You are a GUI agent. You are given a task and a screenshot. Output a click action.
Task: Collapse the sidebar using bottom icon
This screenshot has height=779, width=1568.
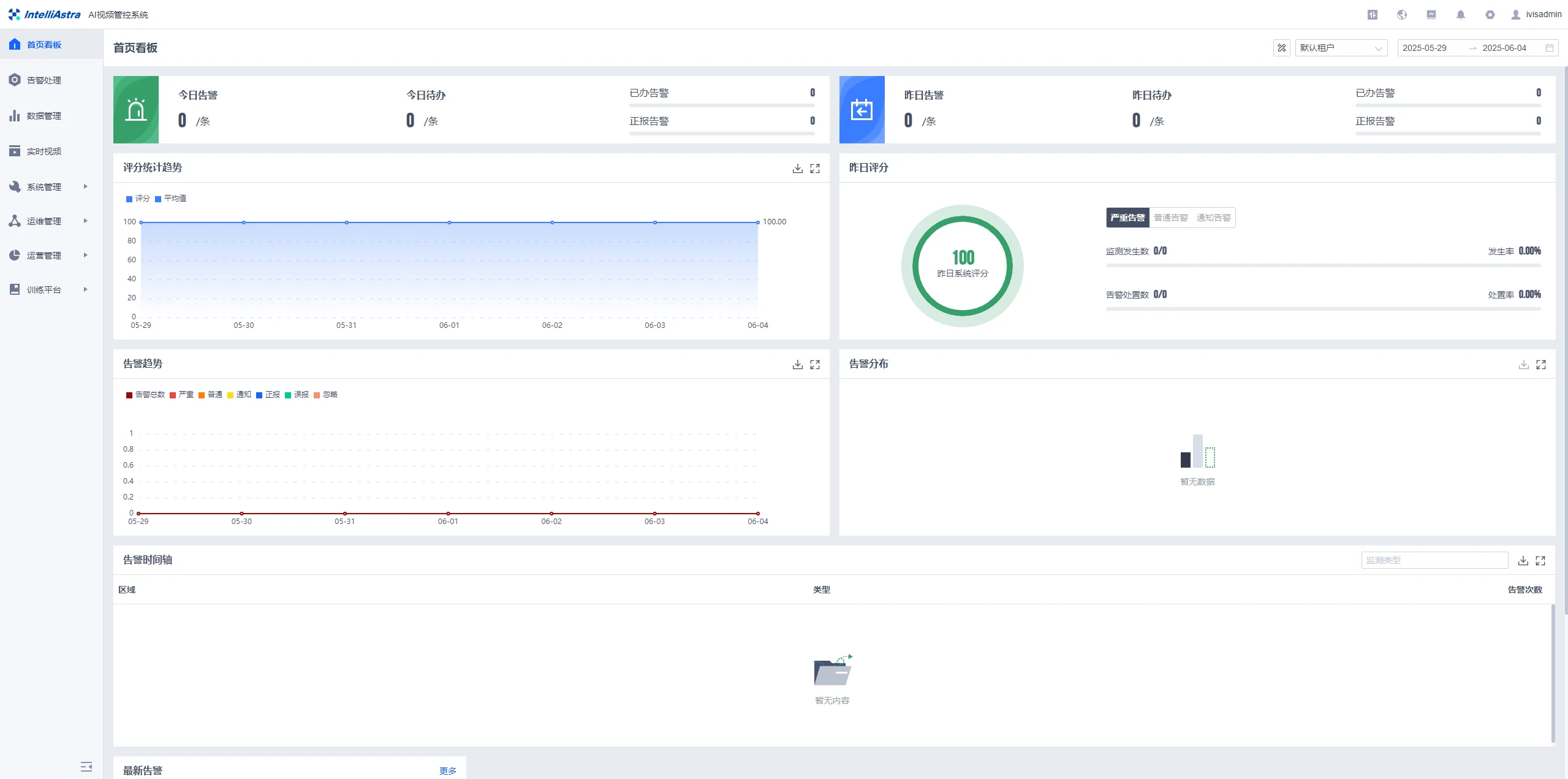86,767
